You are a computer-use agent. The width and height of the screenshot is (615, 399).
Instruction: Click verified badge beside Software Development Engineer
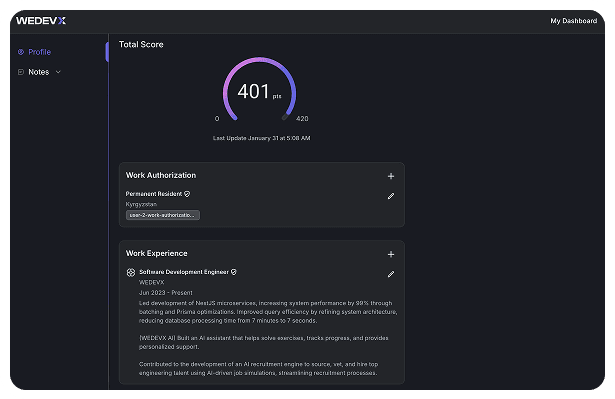tap(234, 272)
